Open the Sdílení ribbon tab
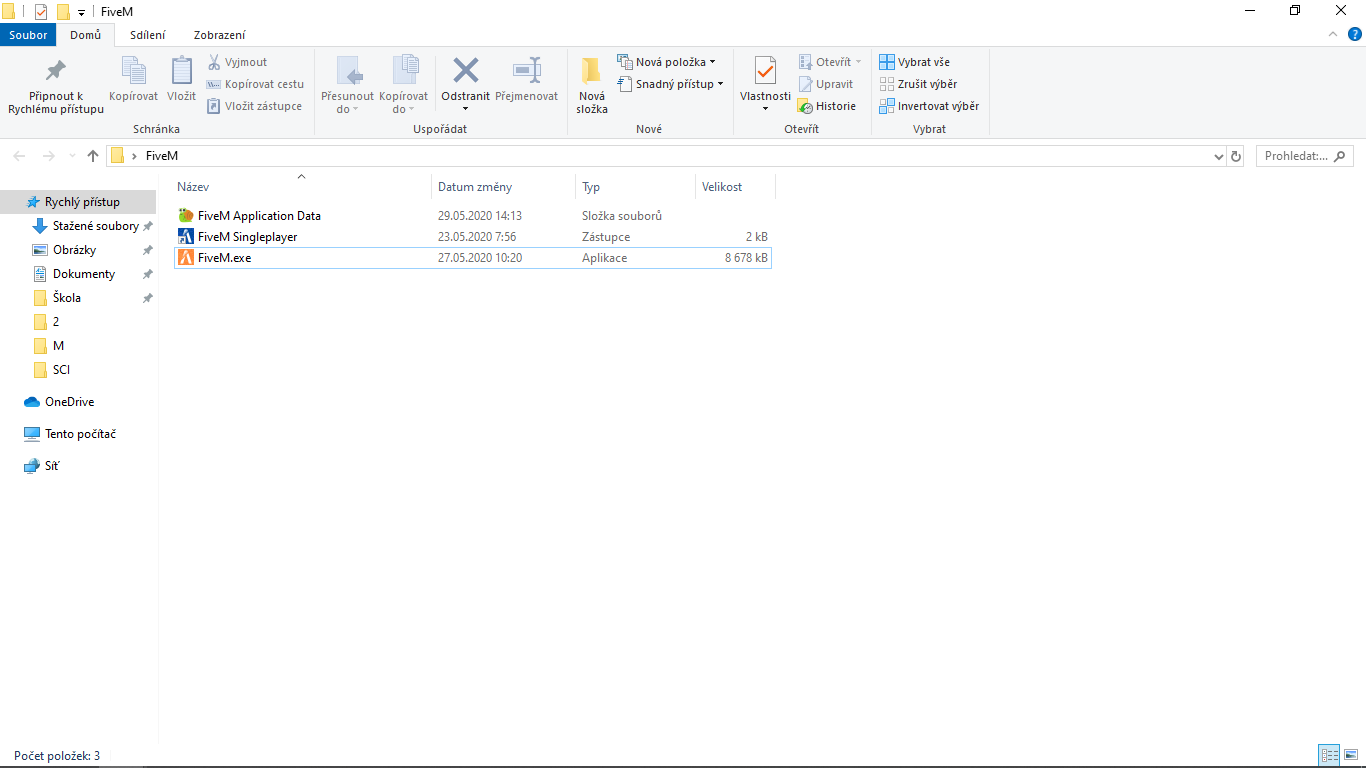The image size is (1366, 768). click(x=148, y=35)
